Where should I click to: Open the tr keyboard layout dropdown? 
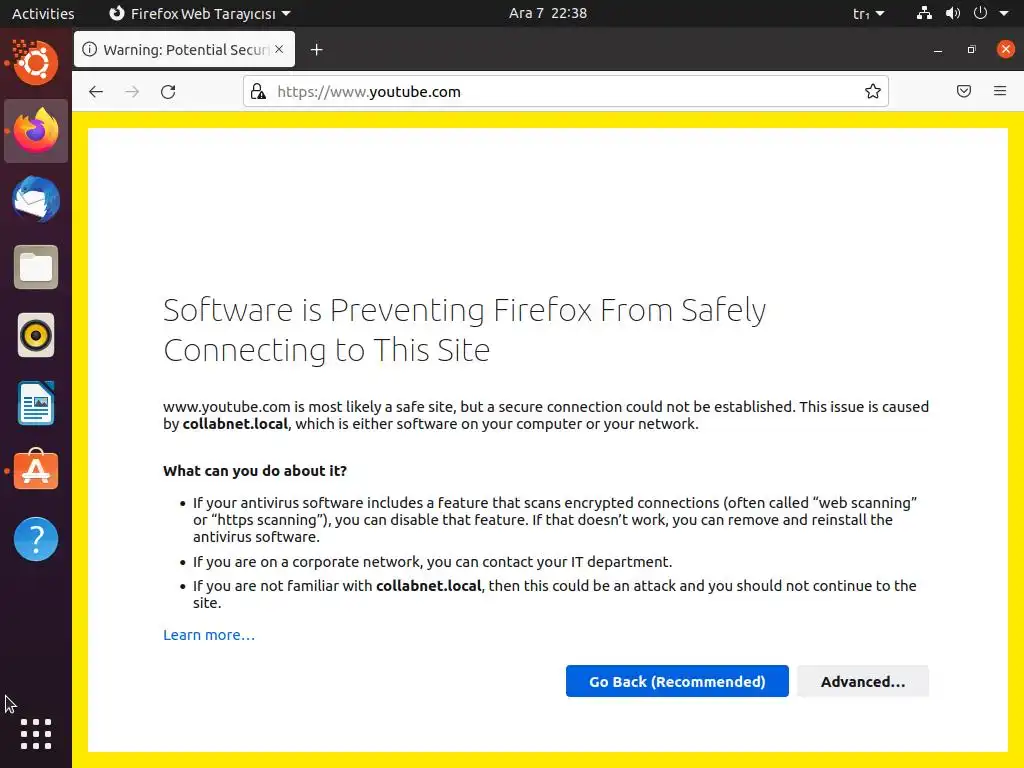pyautogui.click(x=868, y=14)
